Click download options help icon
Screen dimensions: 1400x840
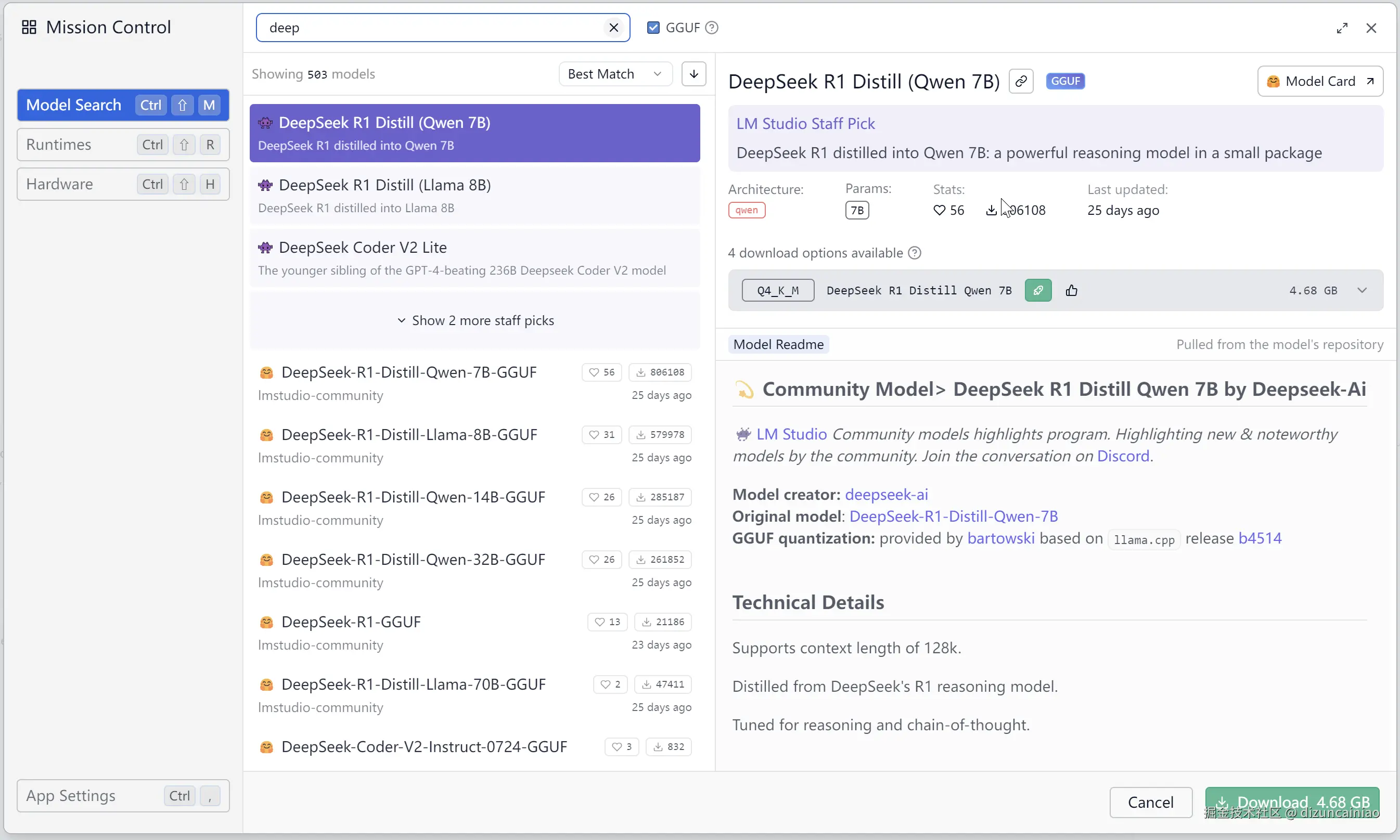click(x=914, y=253)
